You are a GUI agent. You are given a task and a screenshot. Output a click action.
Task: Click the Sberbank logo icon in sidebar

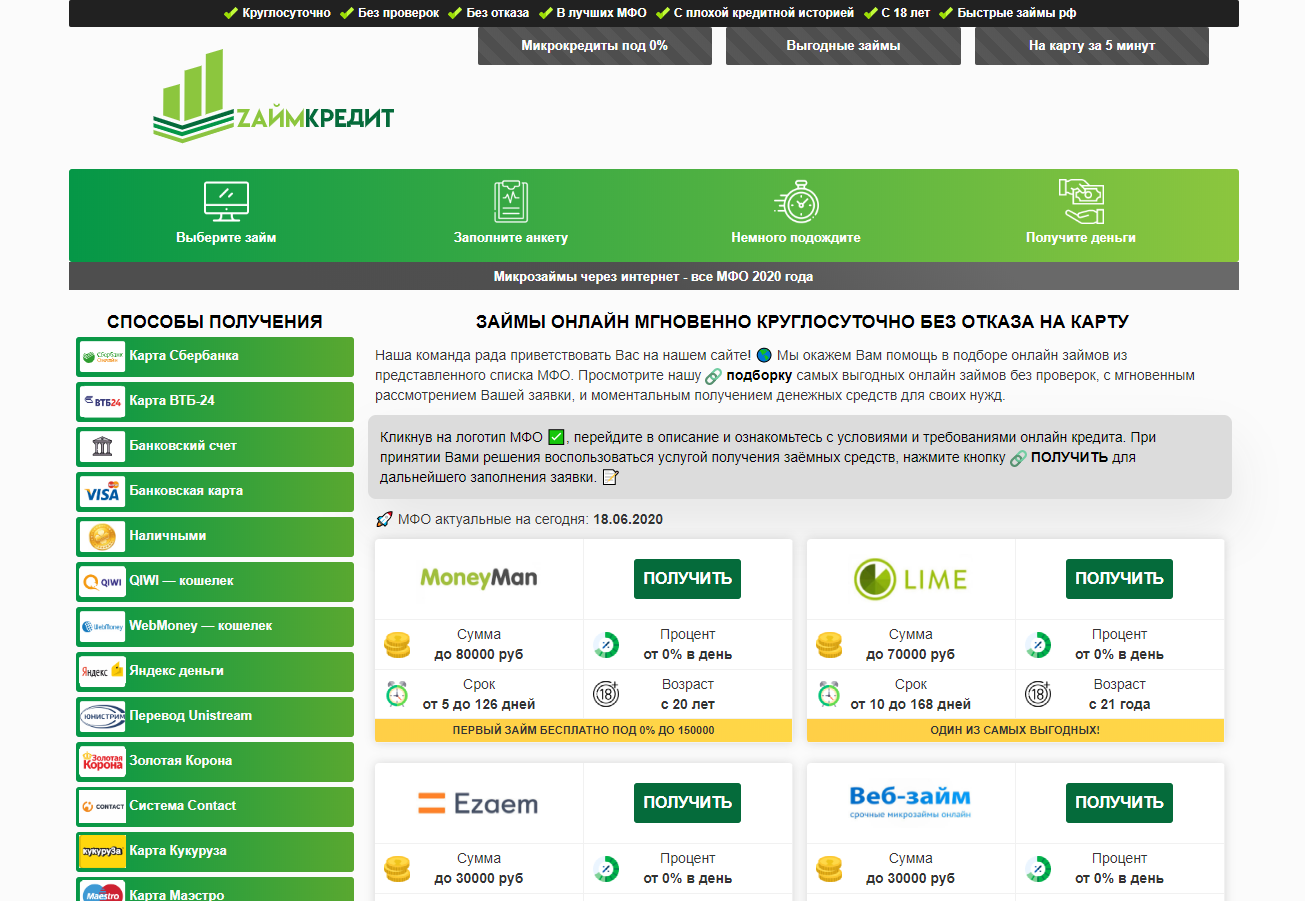tap(102, 356)
